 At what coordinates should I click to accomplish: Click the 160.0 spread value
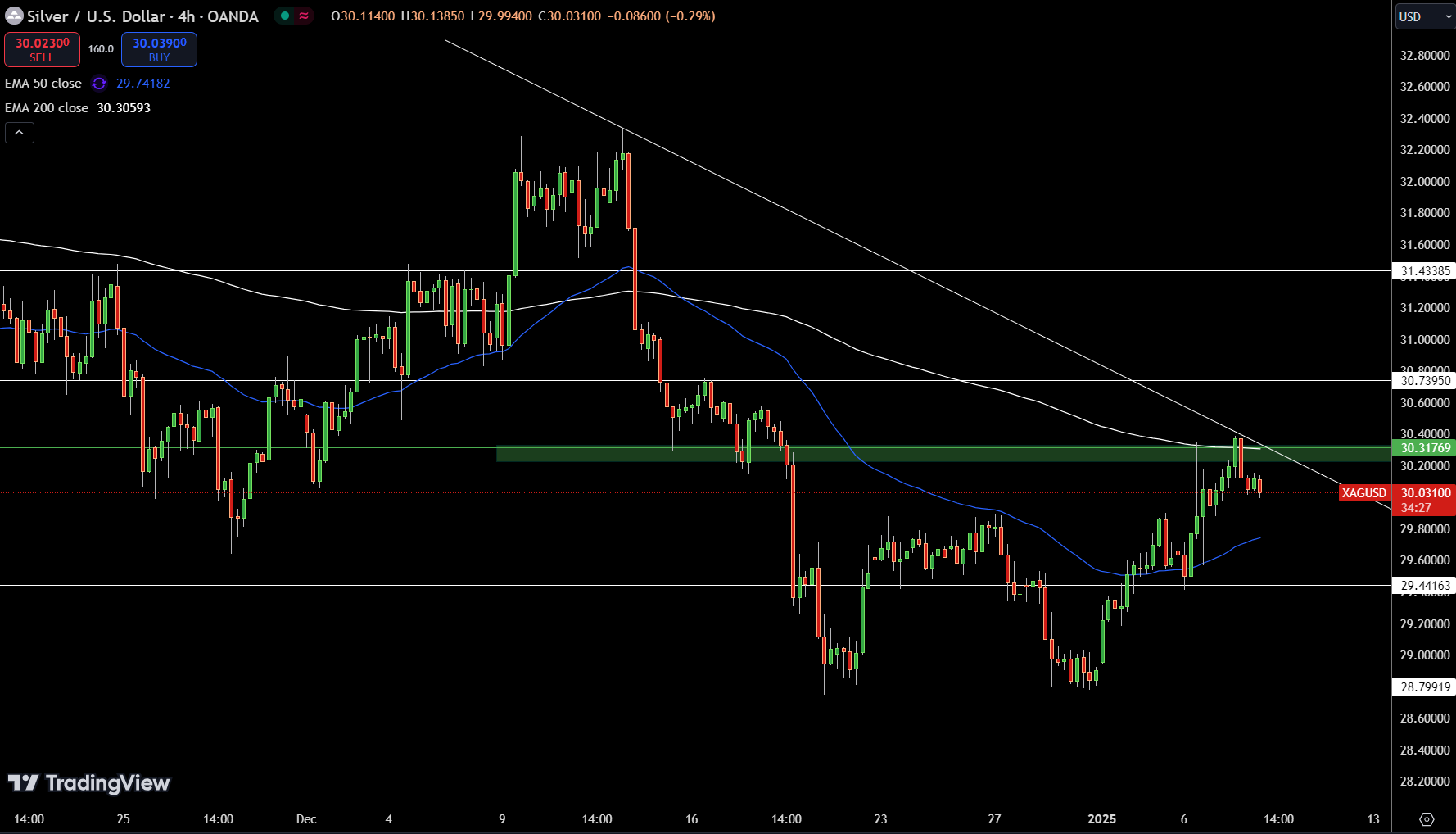pyautogui.click(x=101, y=49)
